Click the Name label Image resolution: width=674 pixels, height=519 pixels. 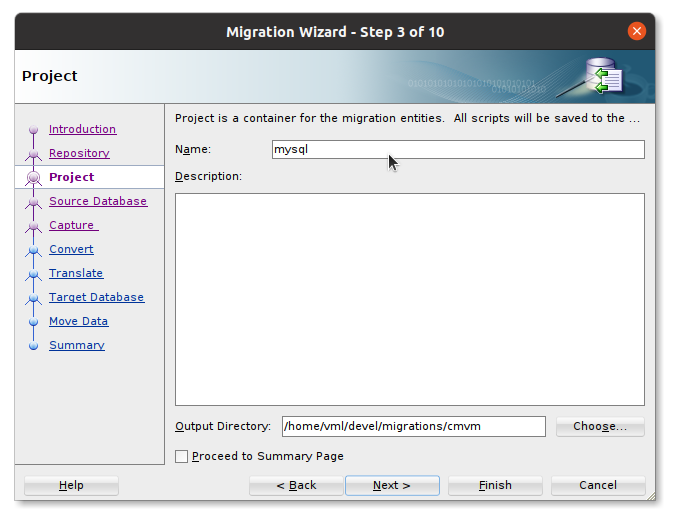tap(193, 150)
